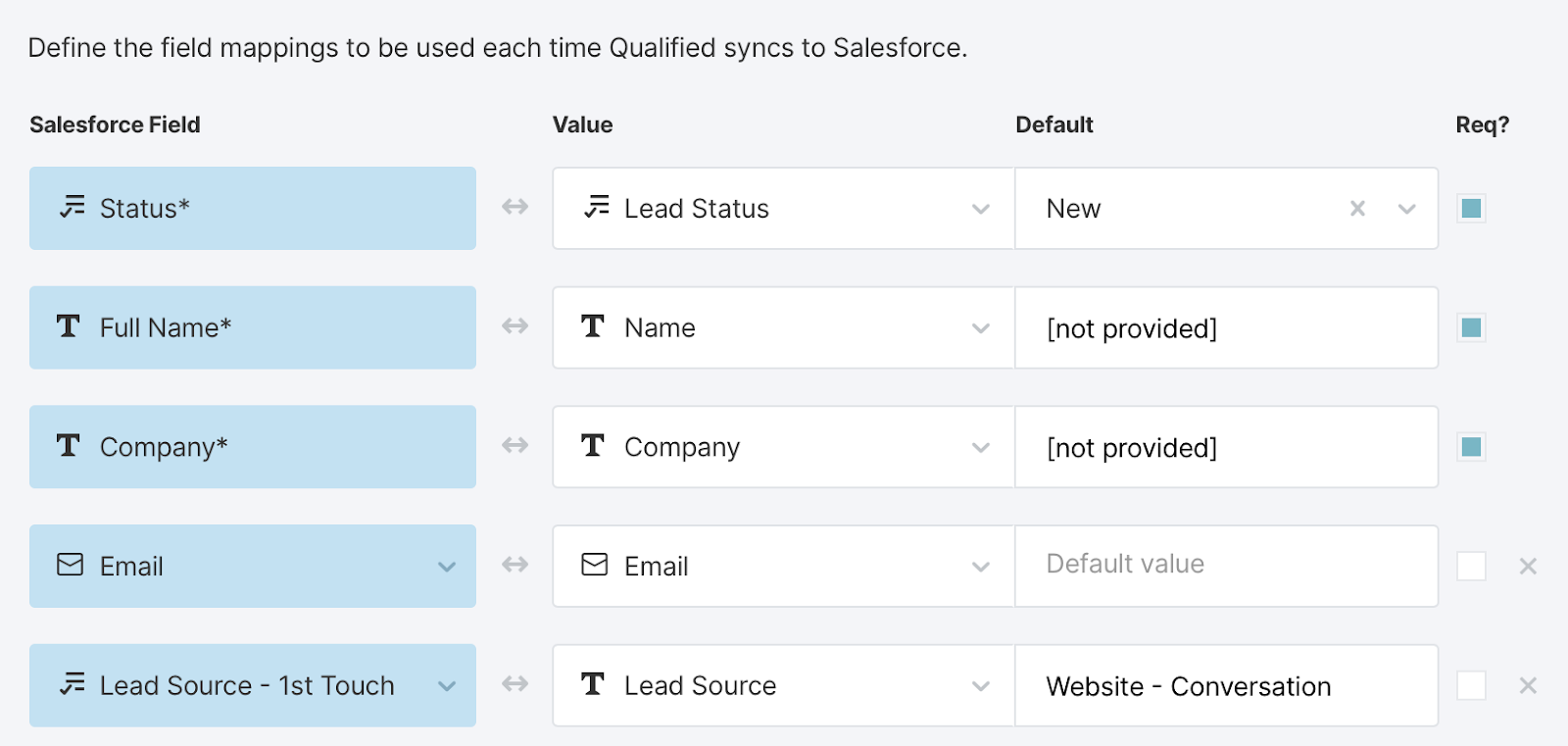This screenshot has height=746, width=1568.
Task: Click picklist icon beside Status* field
Action: click(x=72, y=207)
